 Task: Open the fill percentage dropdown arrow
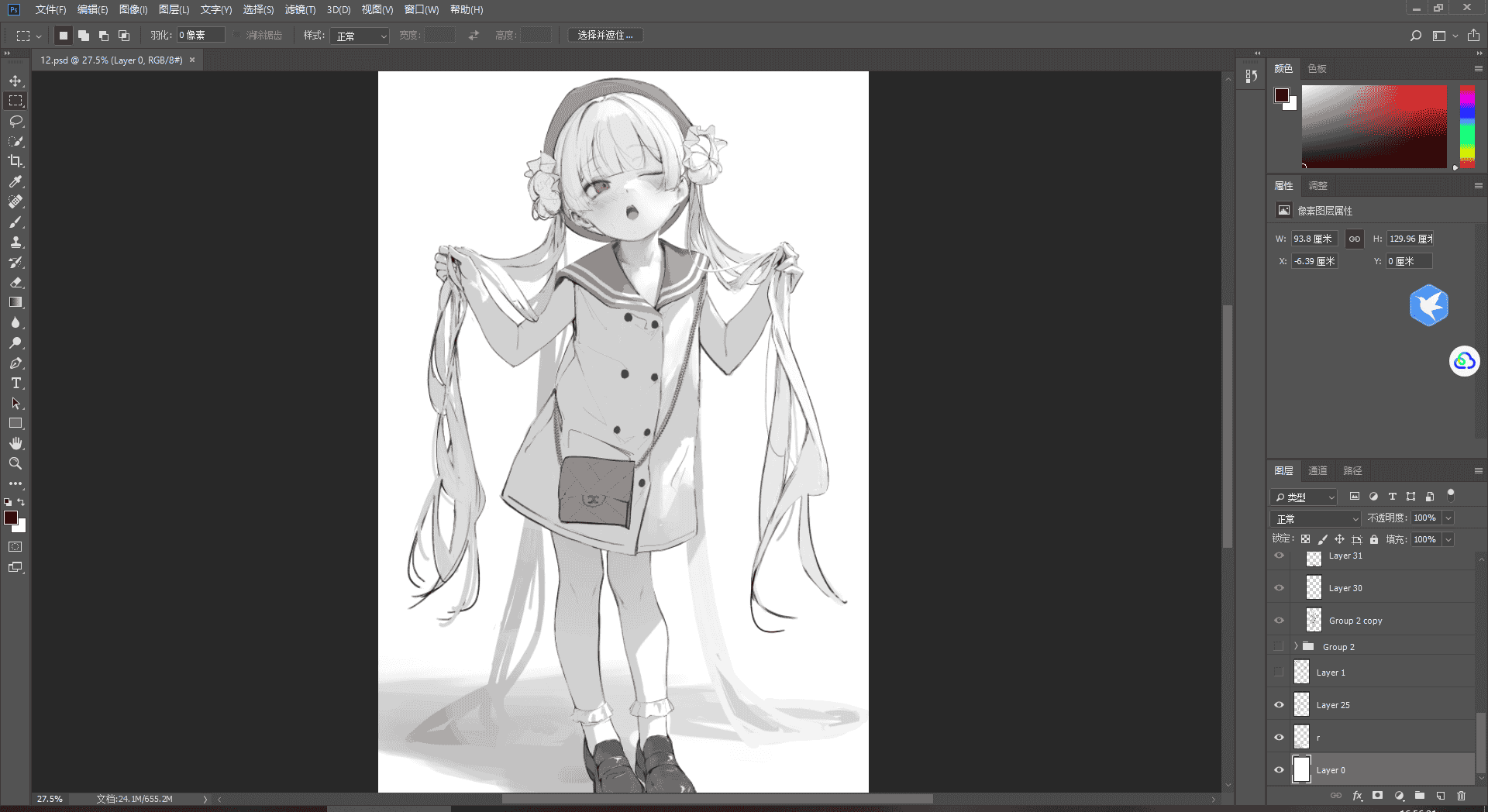pyautogui.click(x=1448, y=539)
